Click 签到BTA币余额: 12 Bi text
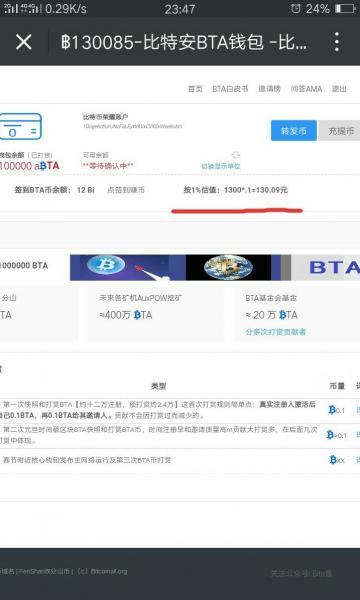This screenshot has width=360, height=600. pos(54,190)
